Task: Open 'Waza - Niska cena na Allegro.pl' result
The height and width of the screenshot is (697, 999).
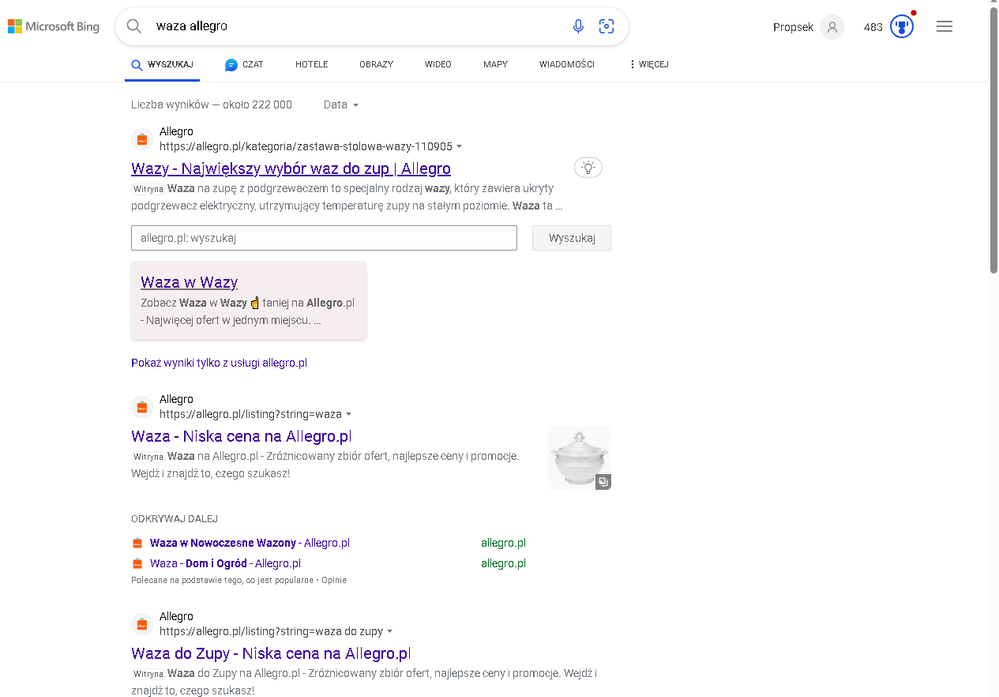Action: 241,436
